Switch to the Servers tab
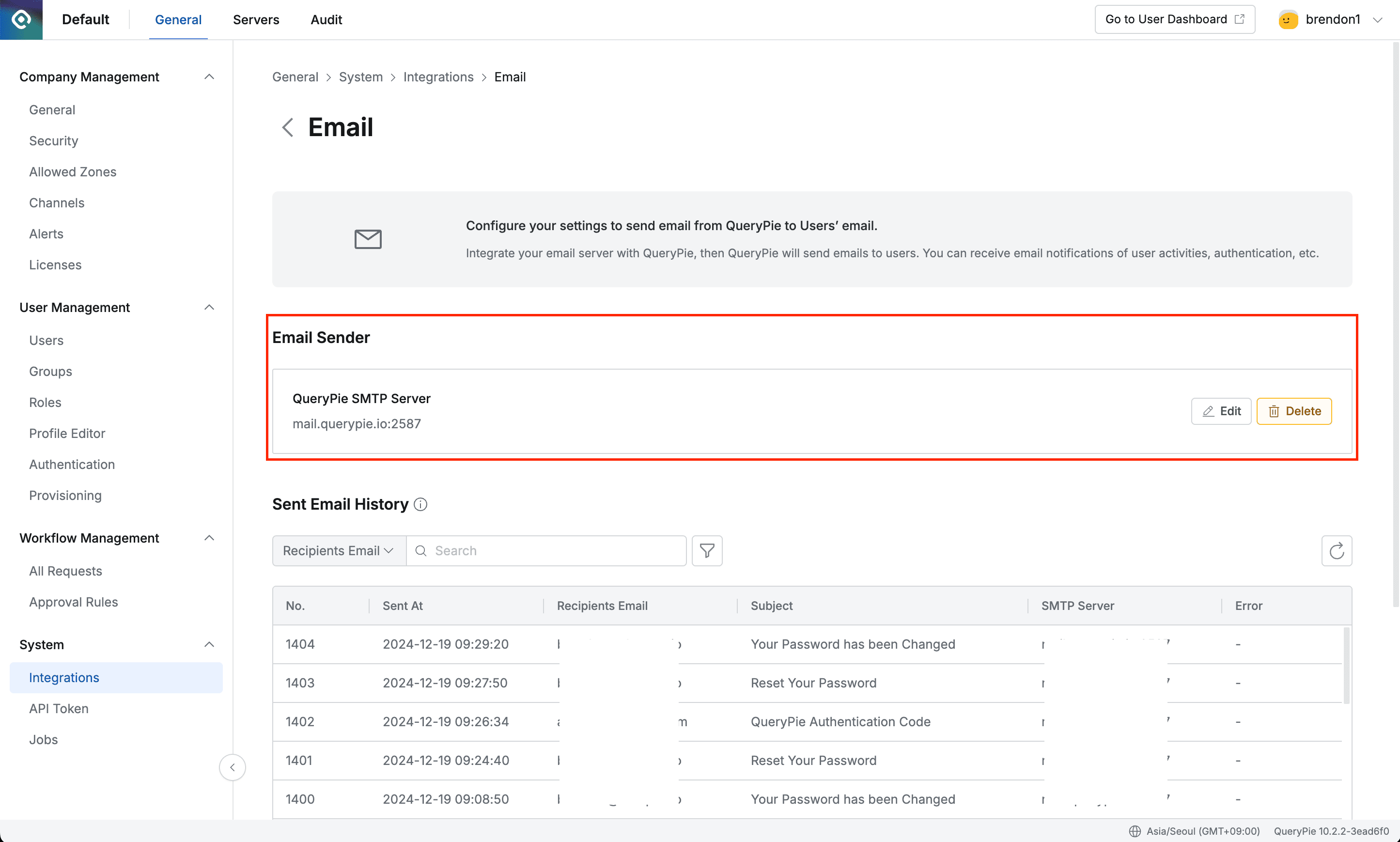Viewport: 1400px width, 842px height. click(x=256, y=19)
